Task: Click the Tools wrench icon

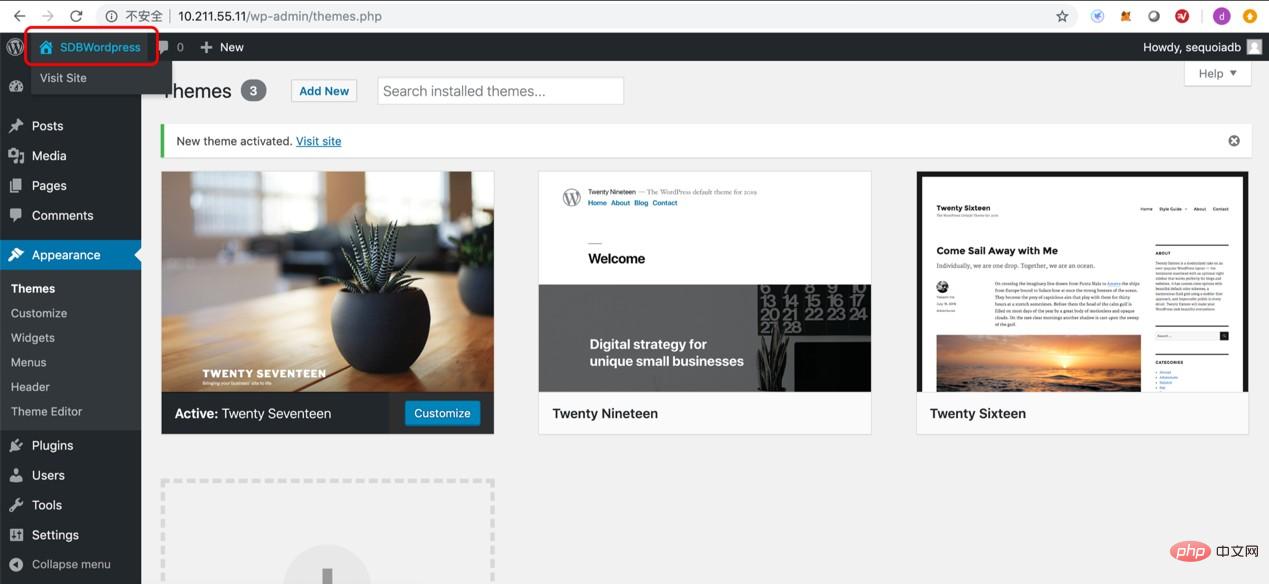Action: point(15,505)
